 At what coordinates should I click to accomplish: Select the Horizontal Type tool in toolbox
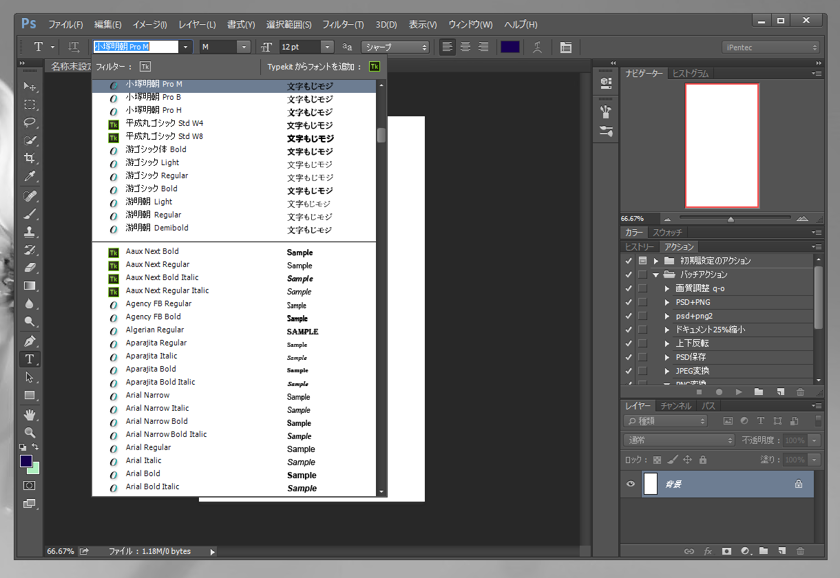click(29, 359)
